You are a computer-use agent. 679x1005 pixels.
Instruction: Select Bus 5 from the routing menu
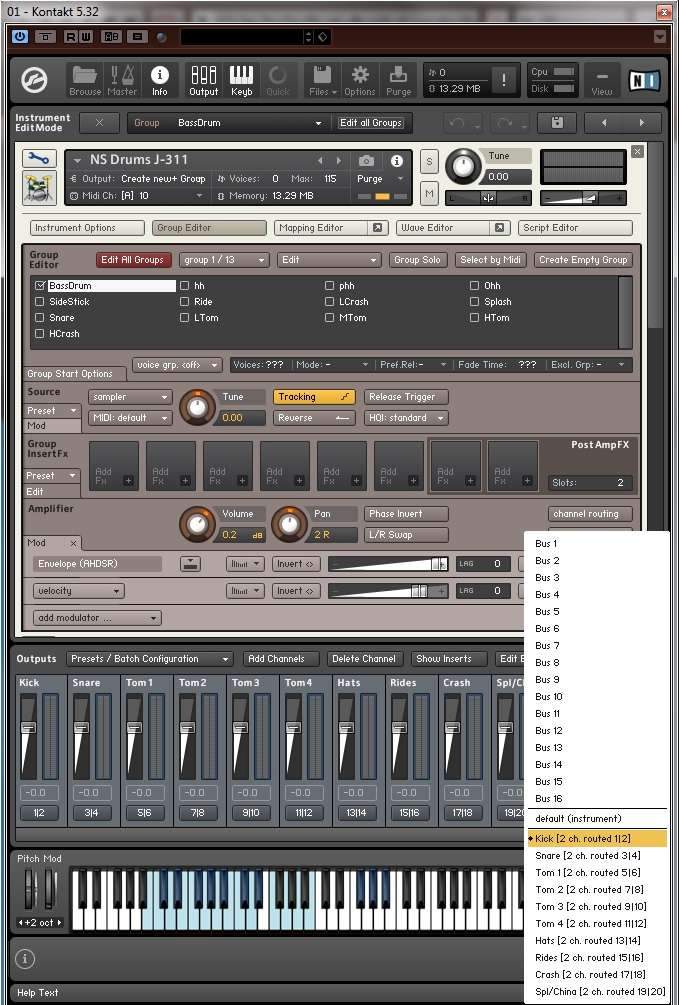547,611
